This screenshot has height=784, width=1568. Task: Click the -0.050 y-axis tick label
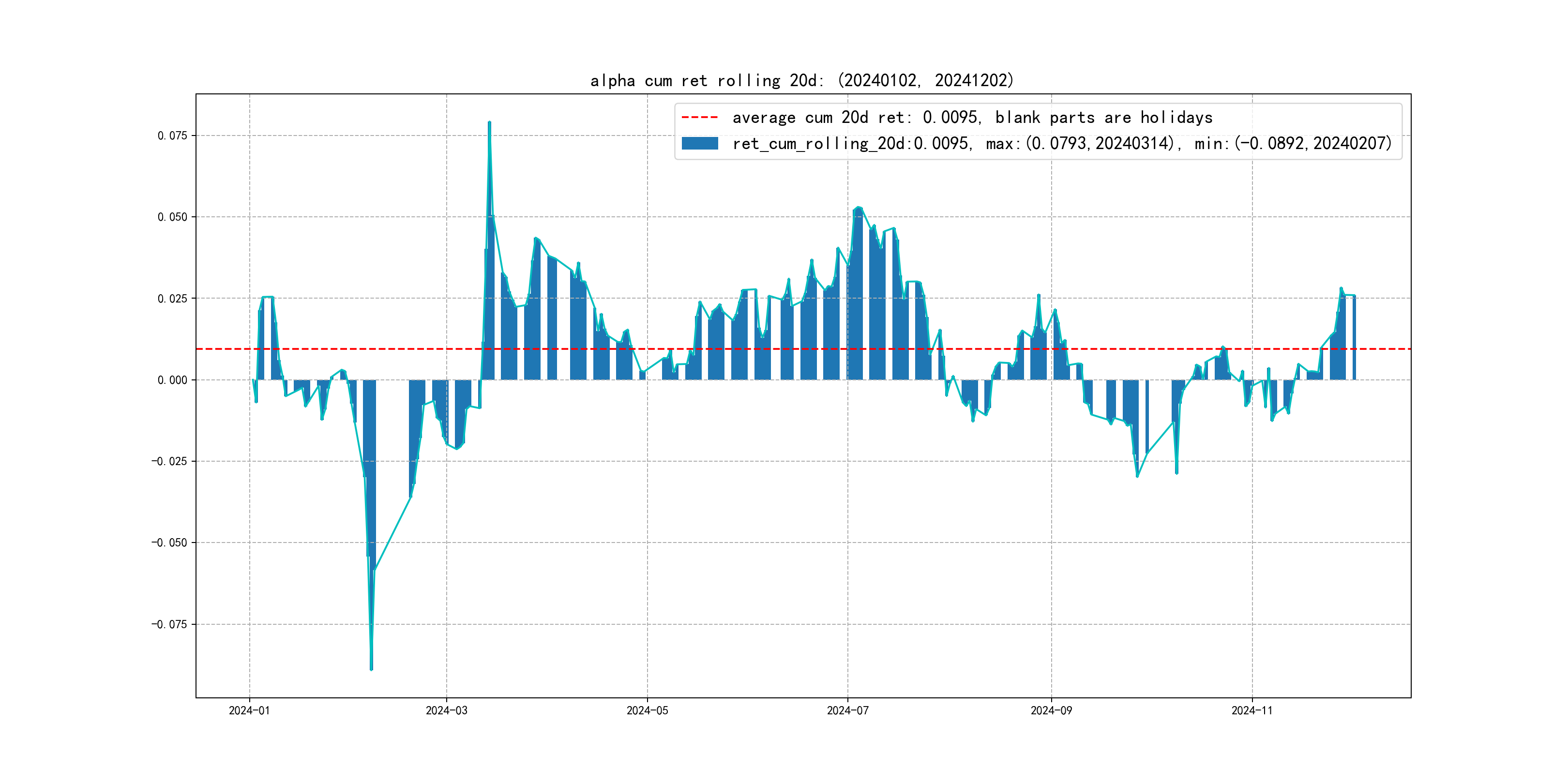pos(169,543)
